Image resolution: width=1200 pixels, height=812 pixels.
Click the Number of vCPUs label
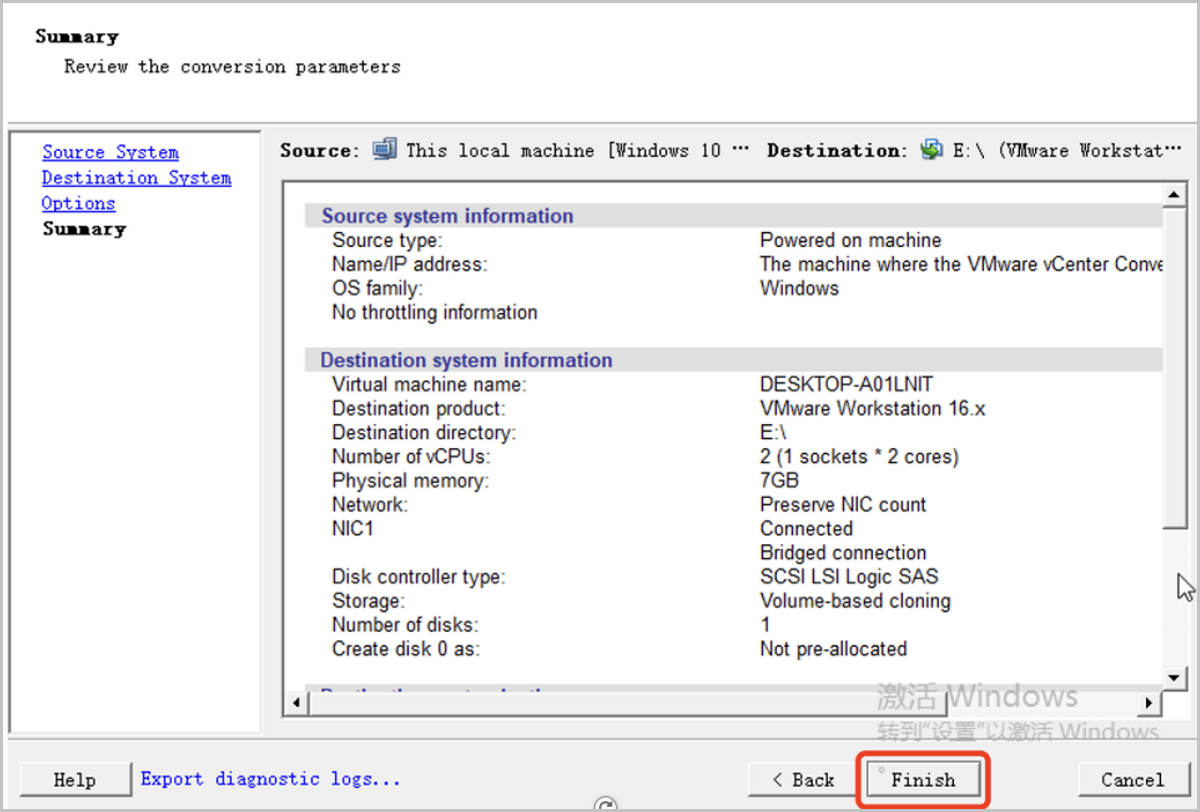411,456
